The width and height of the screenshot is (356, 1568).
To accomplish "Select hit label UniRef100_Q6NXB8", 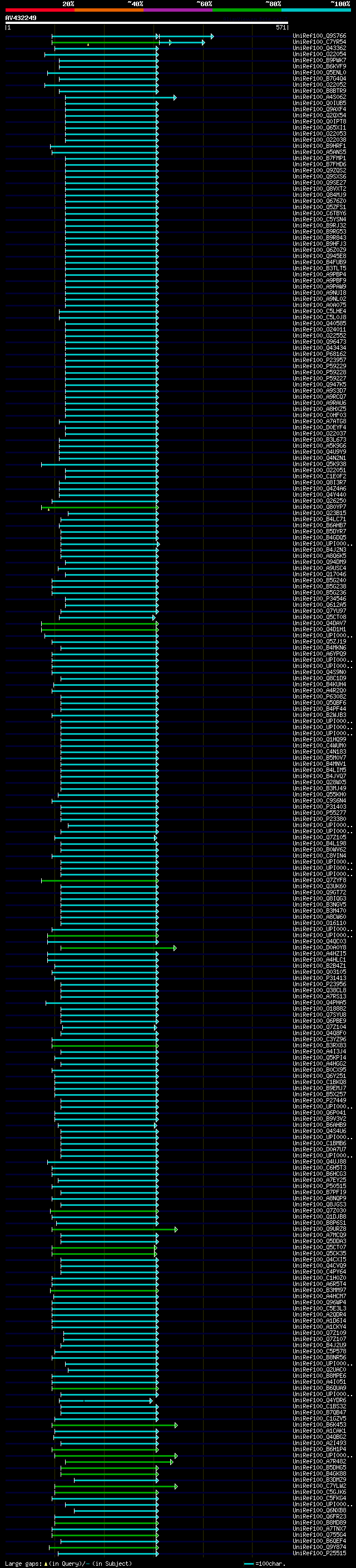I will point(319,1510).
